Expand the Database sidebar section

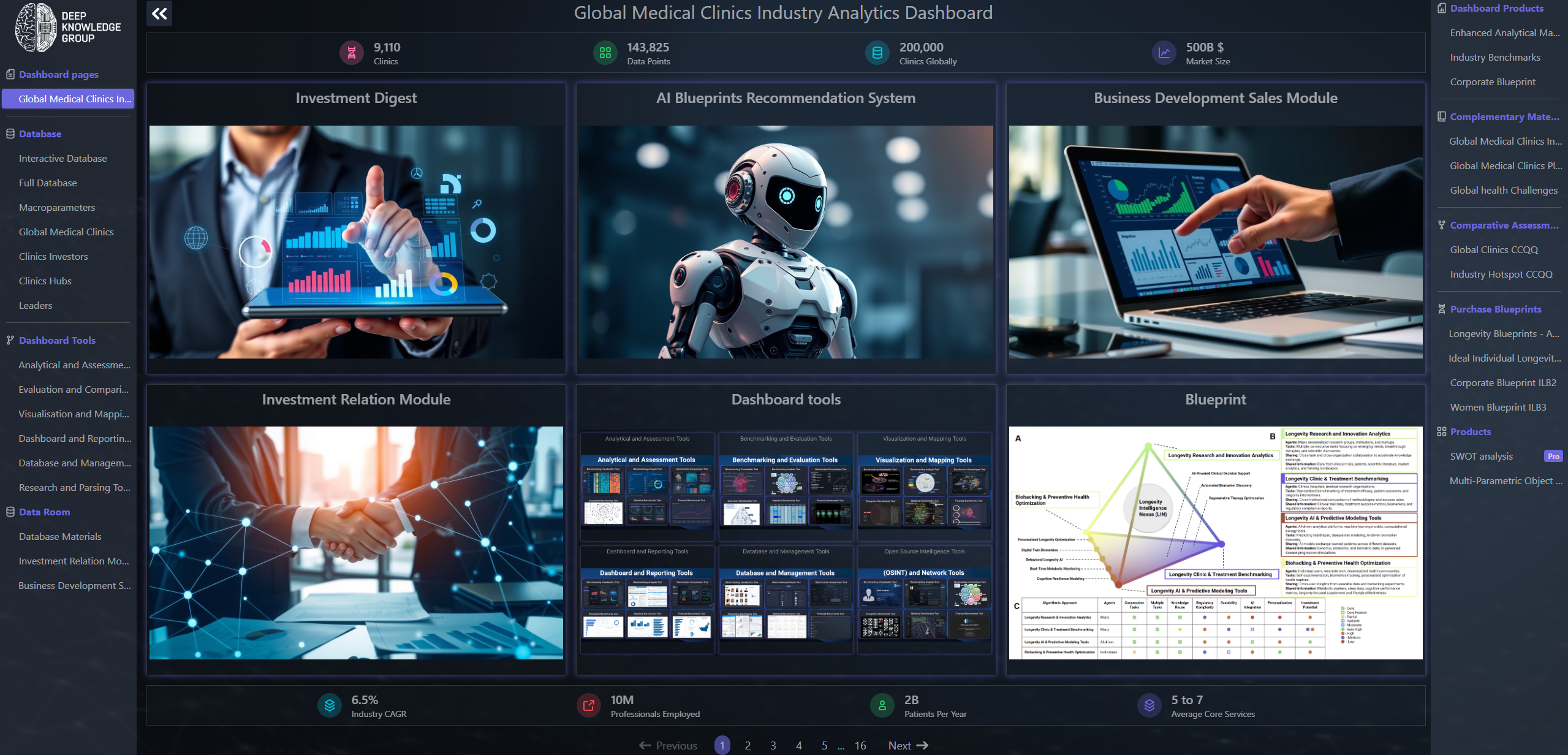click(x=40, y=134)
